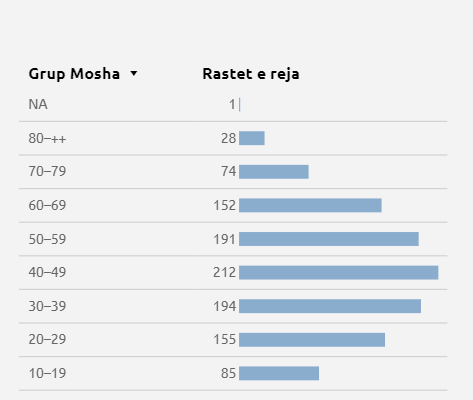
Task: Click the bar showing 85 cases
Action: pyautogui.click(x=279, y=373)
